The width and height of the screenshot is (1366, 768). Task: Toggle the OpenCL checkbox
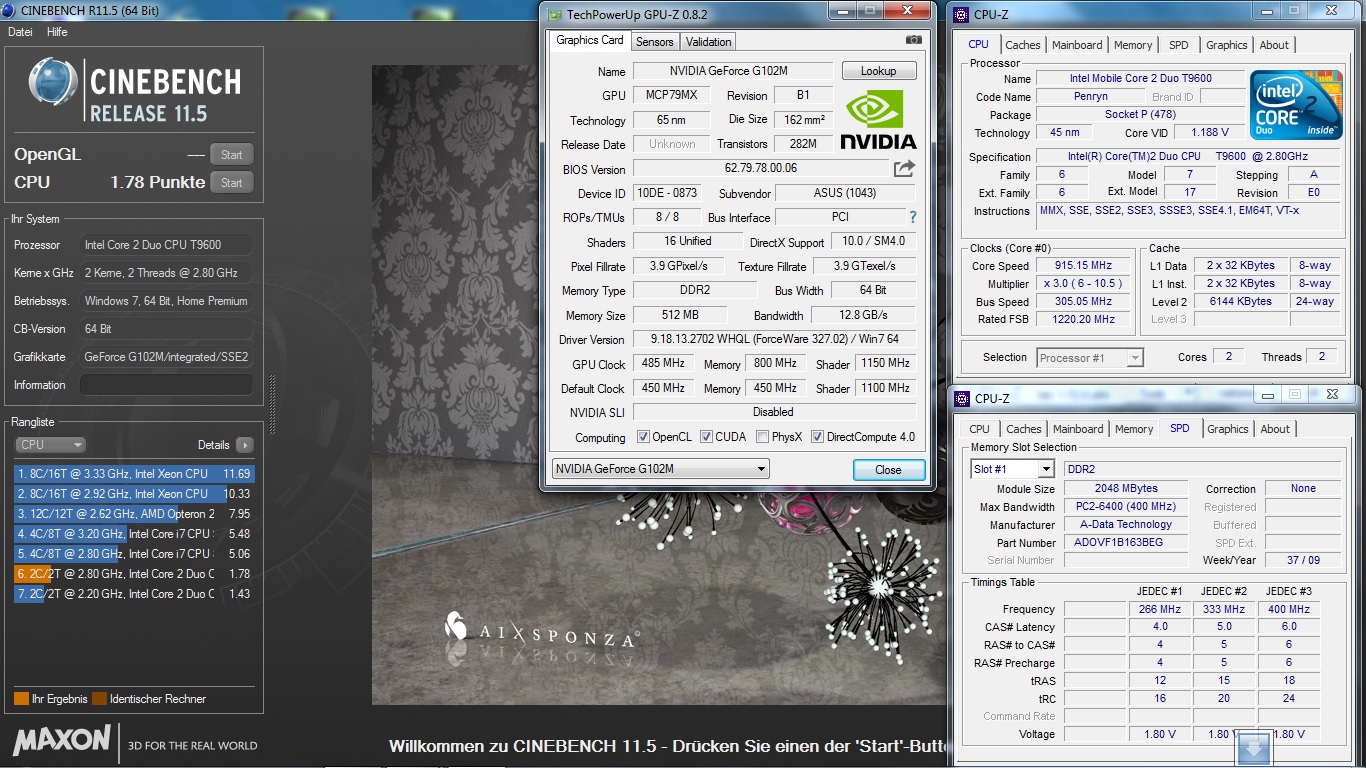tap(643, 437)
